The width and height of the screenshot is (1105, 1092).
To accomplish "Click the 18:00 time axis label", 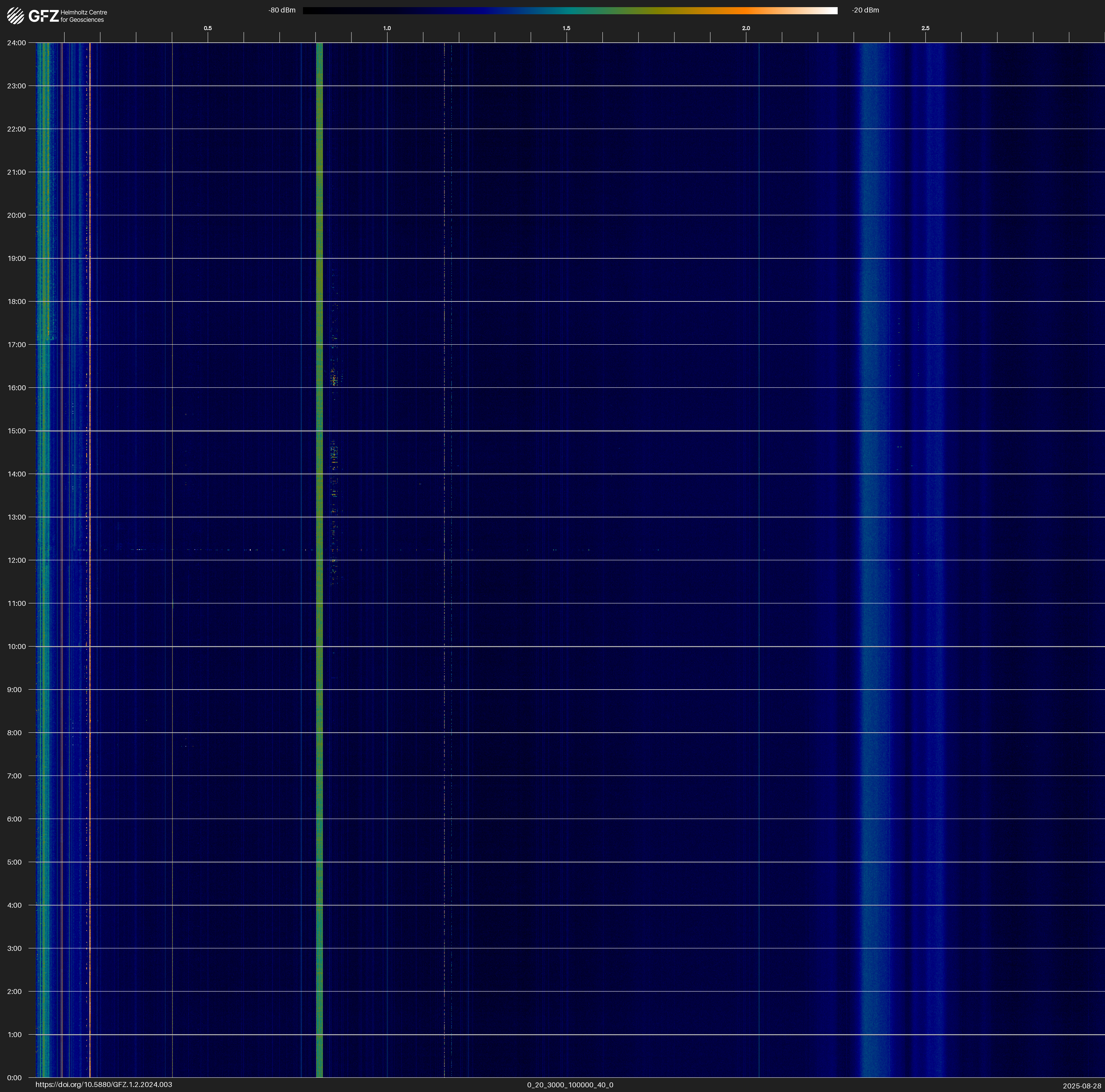I will coord(17,301).
